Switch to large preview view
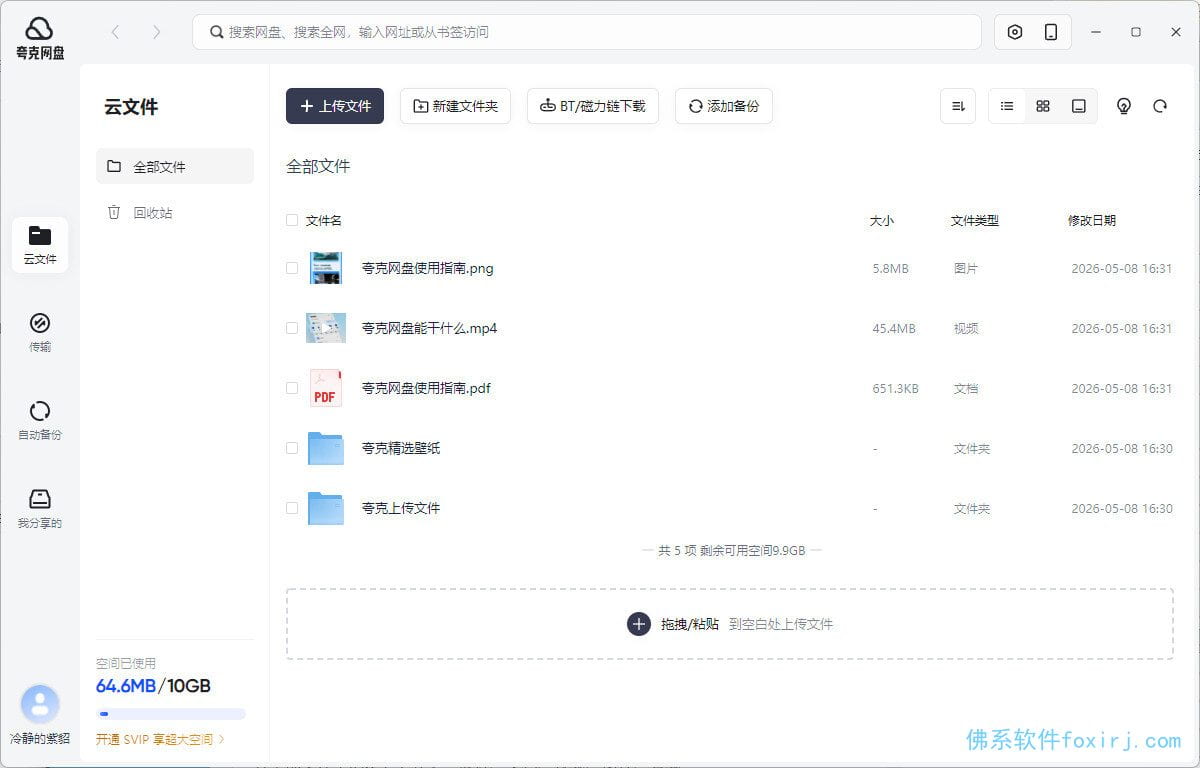 coord(1079,106)
